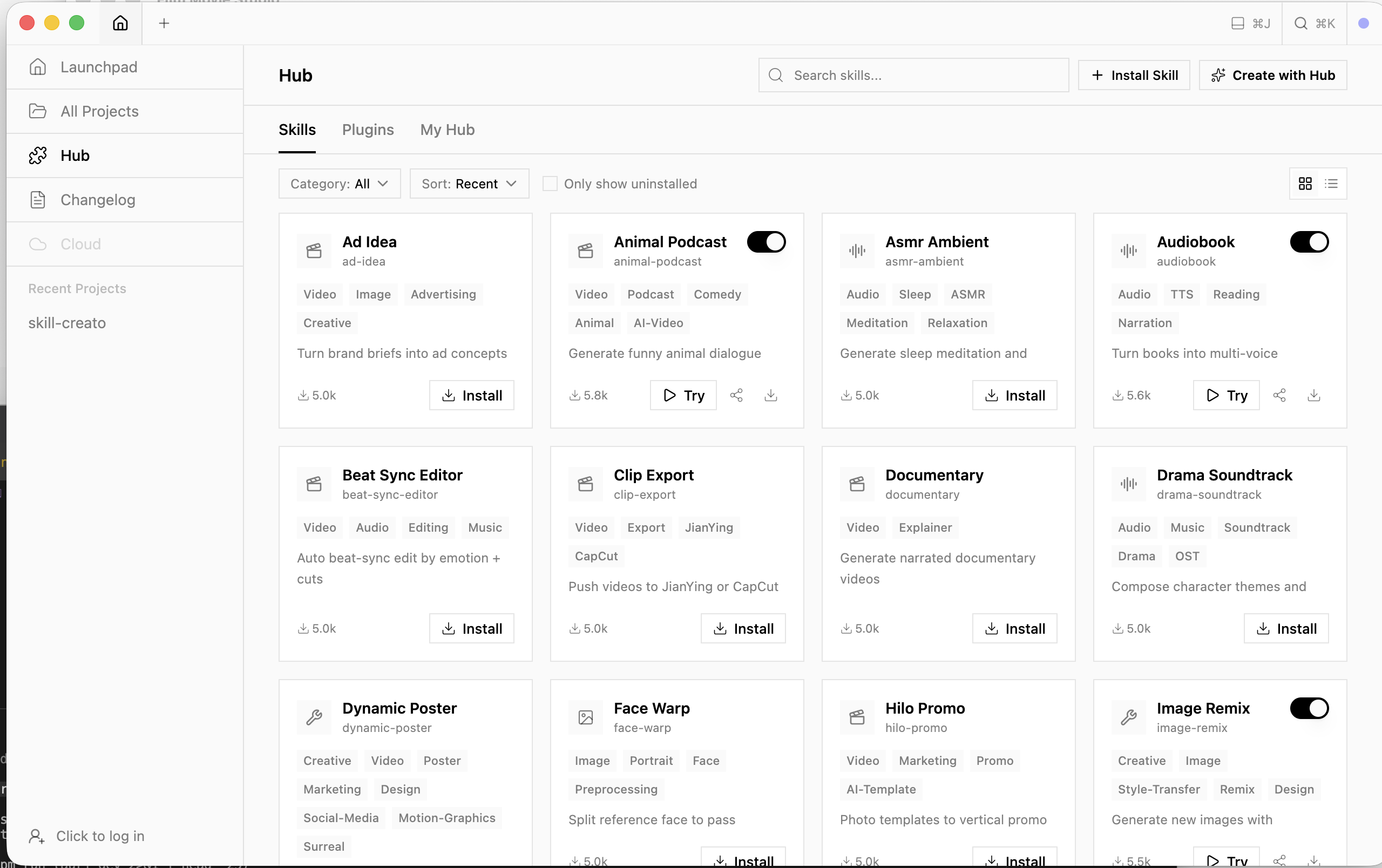1382x868 pixels.
Task: Install the Beat Sync Editor skill
Action: [x=471, y=629]
